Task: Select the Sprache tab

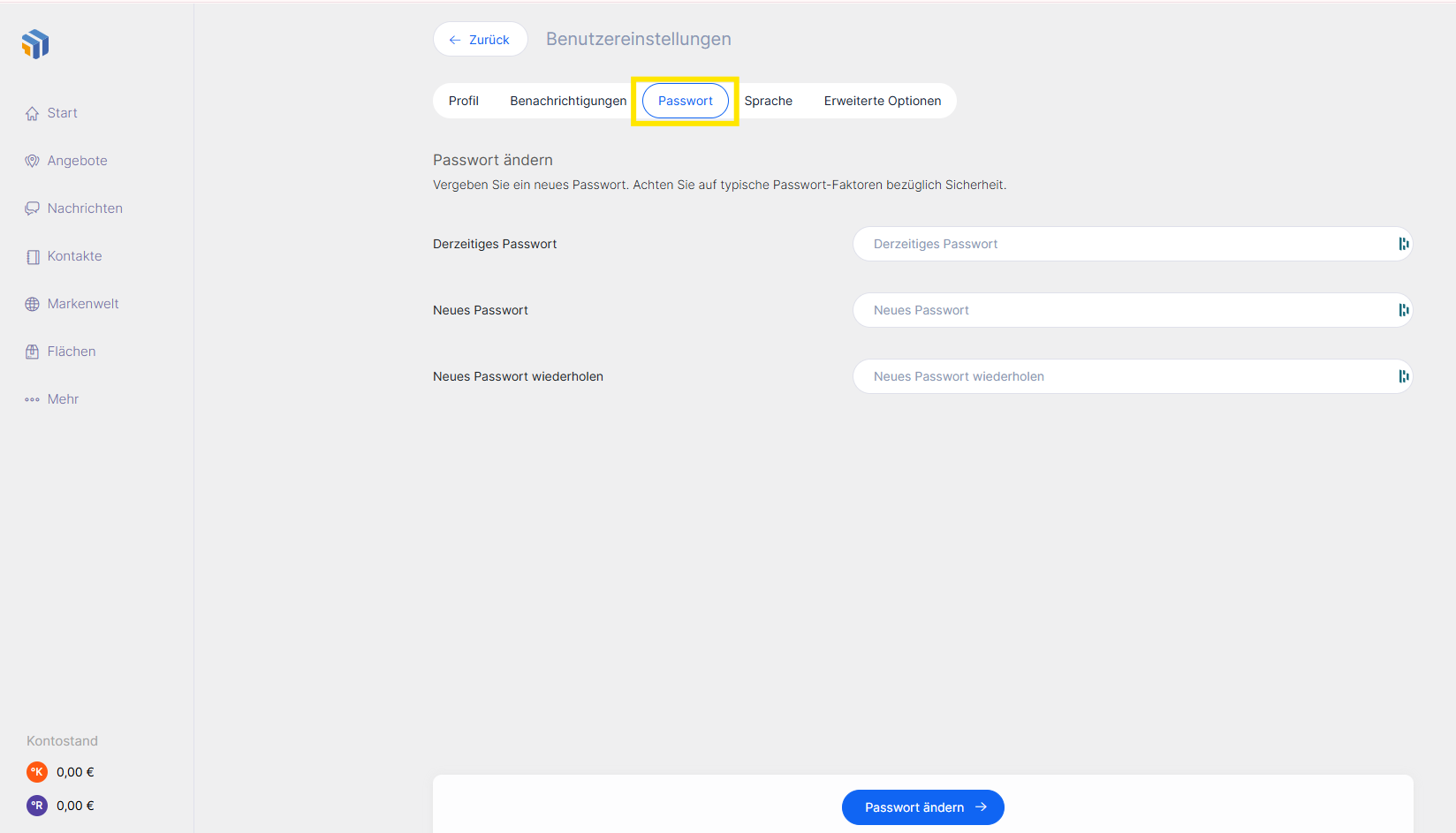Action: click(768, 101)
